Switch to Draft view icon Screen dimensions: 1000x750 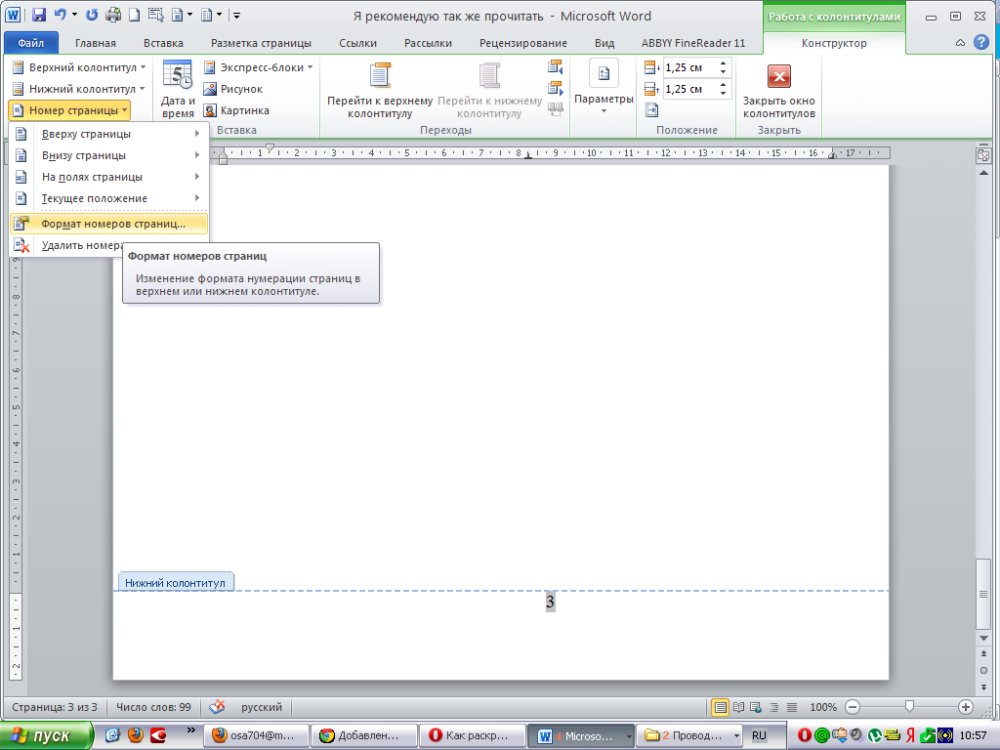tap(791, 707)
